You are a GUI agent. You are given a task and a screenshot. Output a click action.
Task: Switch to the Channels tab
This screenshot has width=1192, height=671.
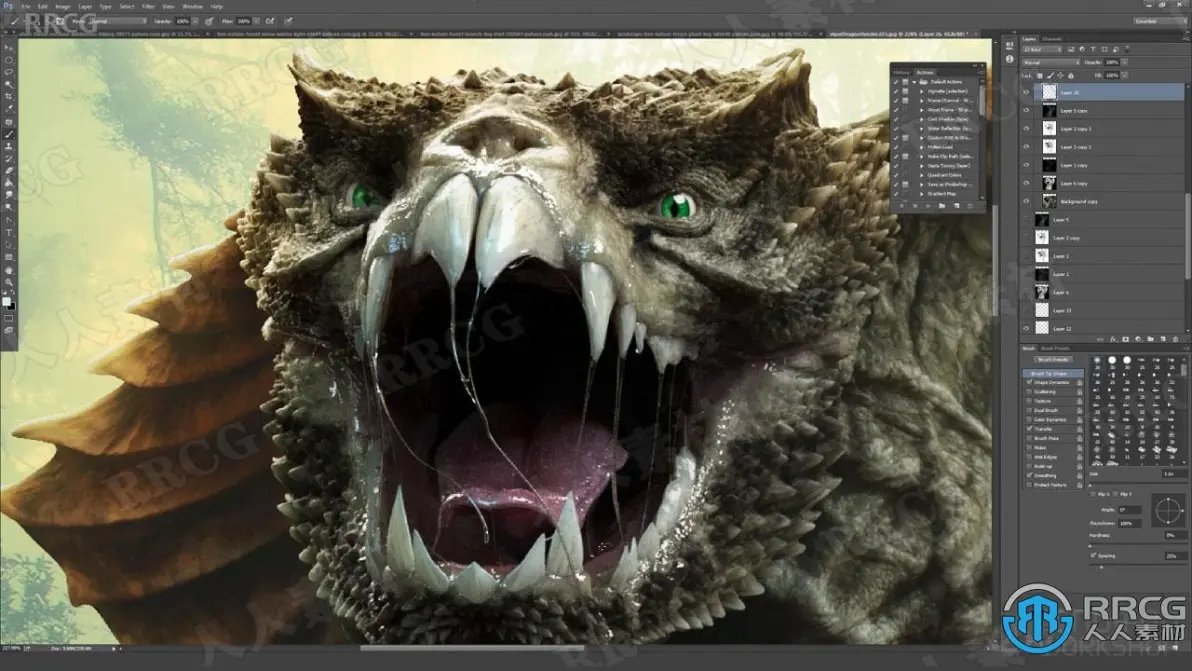click(x=1051, y=39)
